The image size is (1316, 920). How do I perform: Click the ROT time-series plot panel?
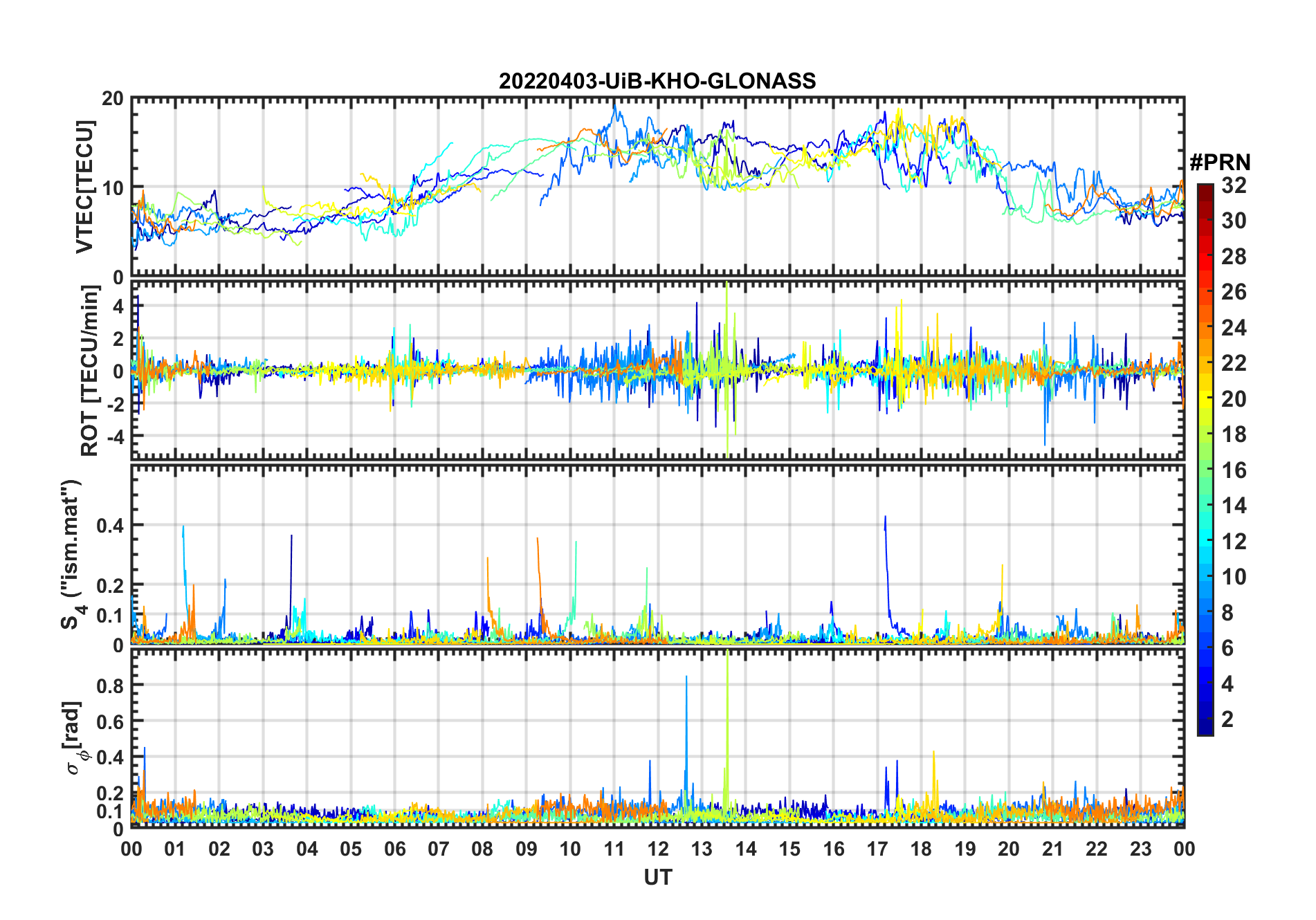tap(657, 370)
